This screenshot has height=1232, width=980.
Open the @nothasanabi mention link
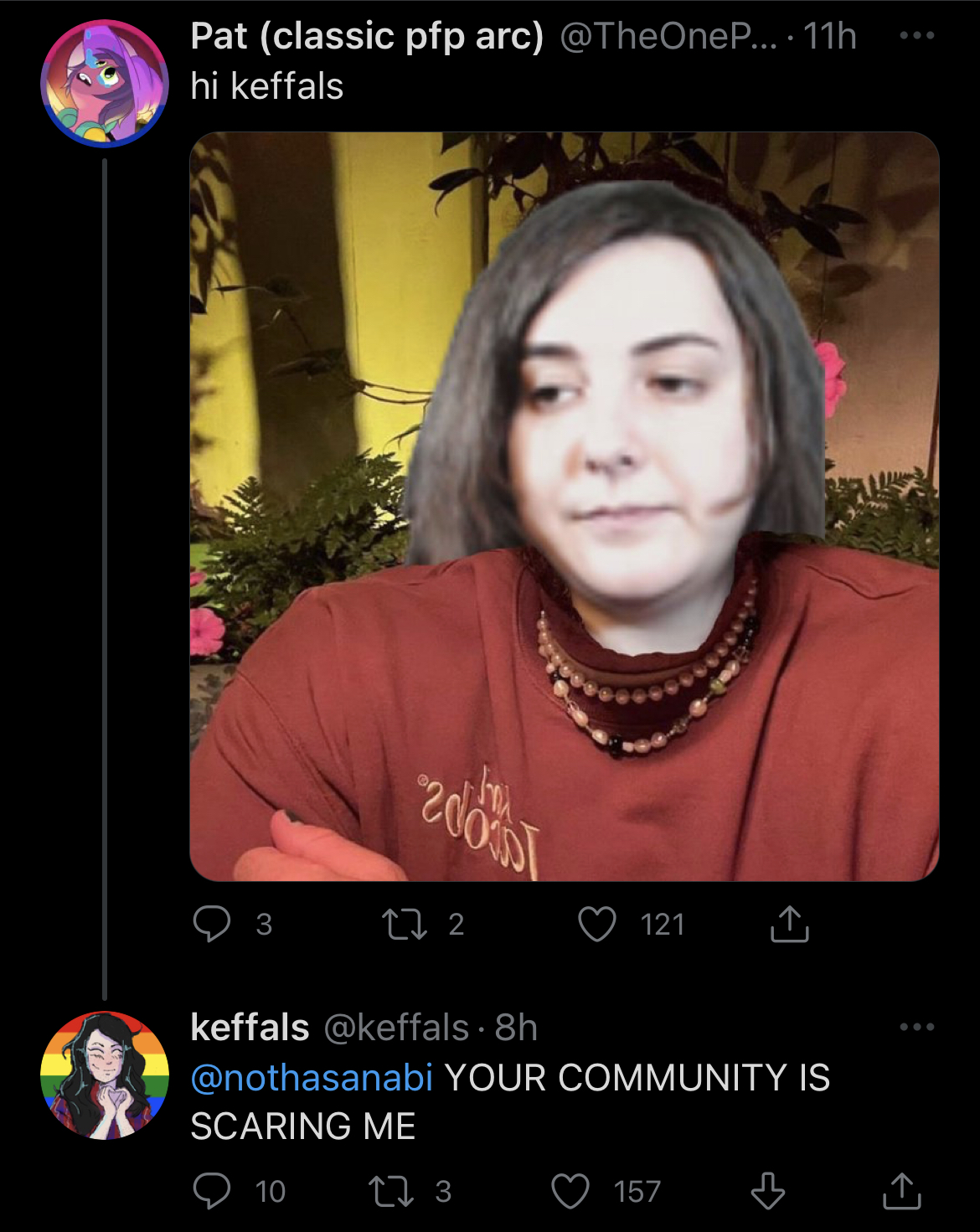[312, 1077]
